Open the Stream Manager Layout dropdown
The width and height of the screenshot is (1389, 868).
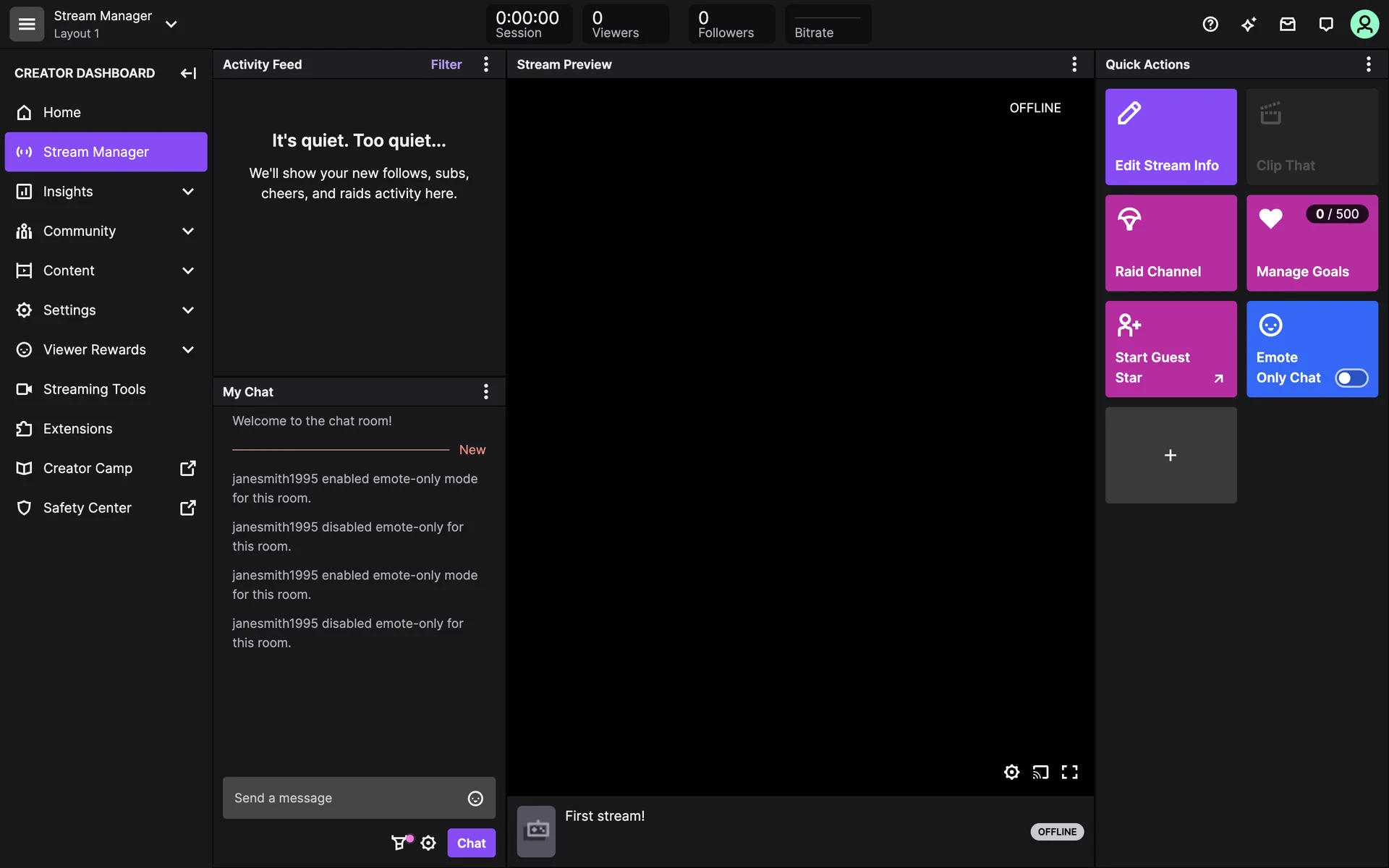pos(171,25)
